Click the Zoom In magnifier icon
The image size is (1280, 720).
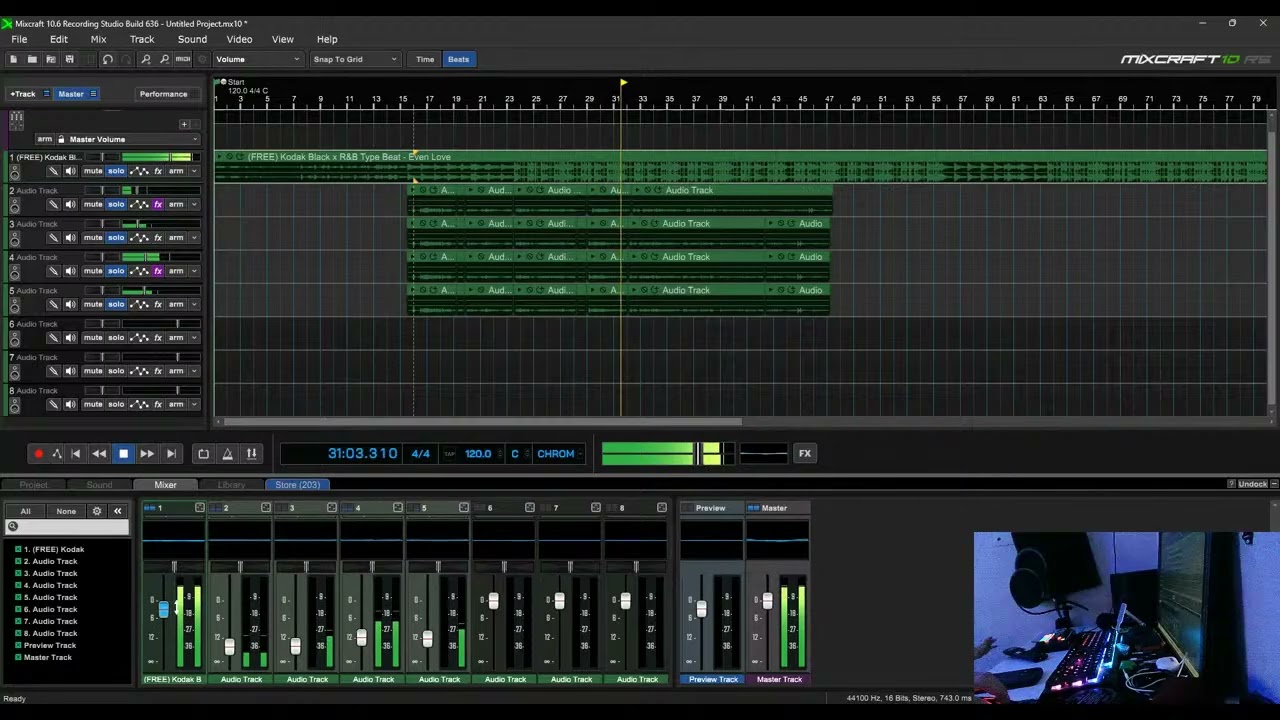point(146,60)
